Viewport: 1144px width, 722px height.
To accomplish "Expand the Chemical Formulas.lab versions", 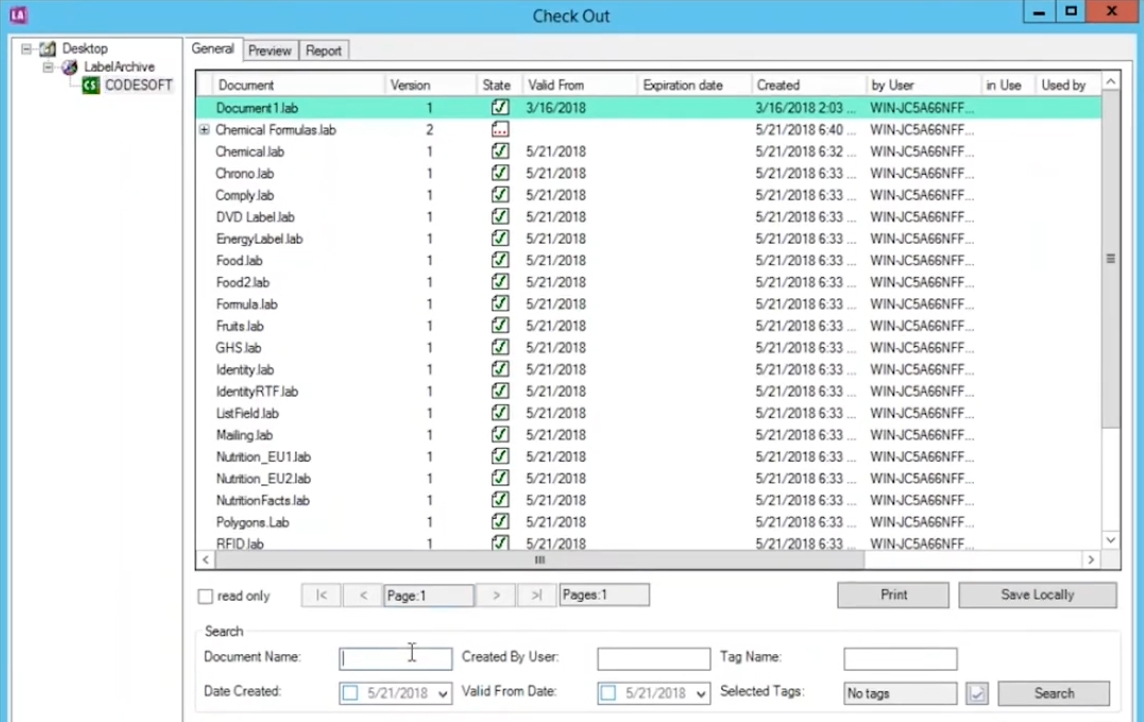I will click(204, 130).
